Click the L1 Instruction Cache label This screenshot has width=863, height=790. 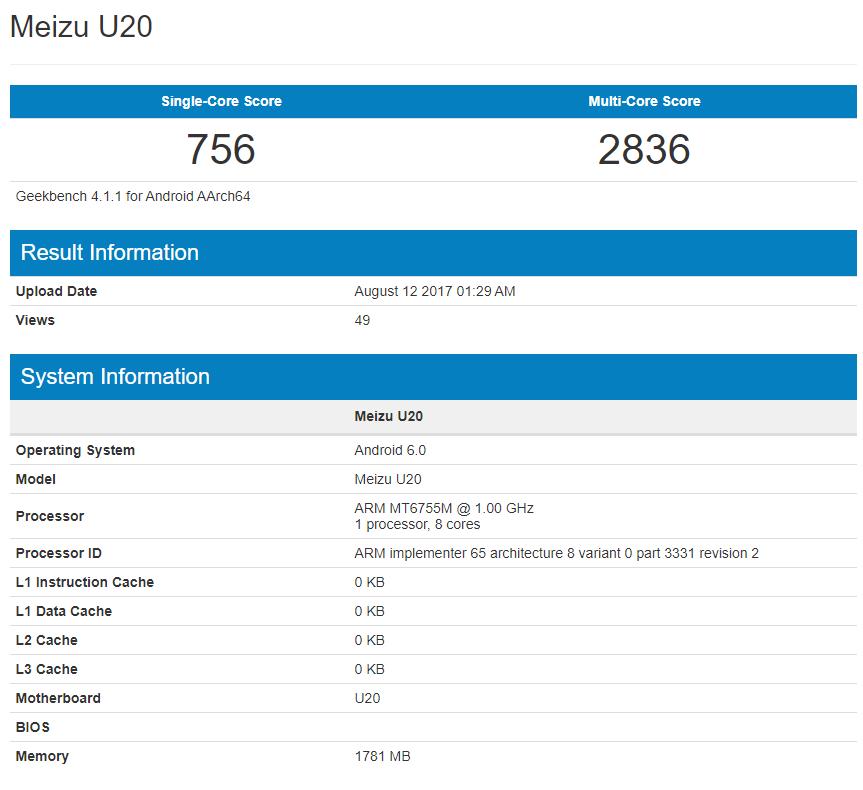(85, 582)
